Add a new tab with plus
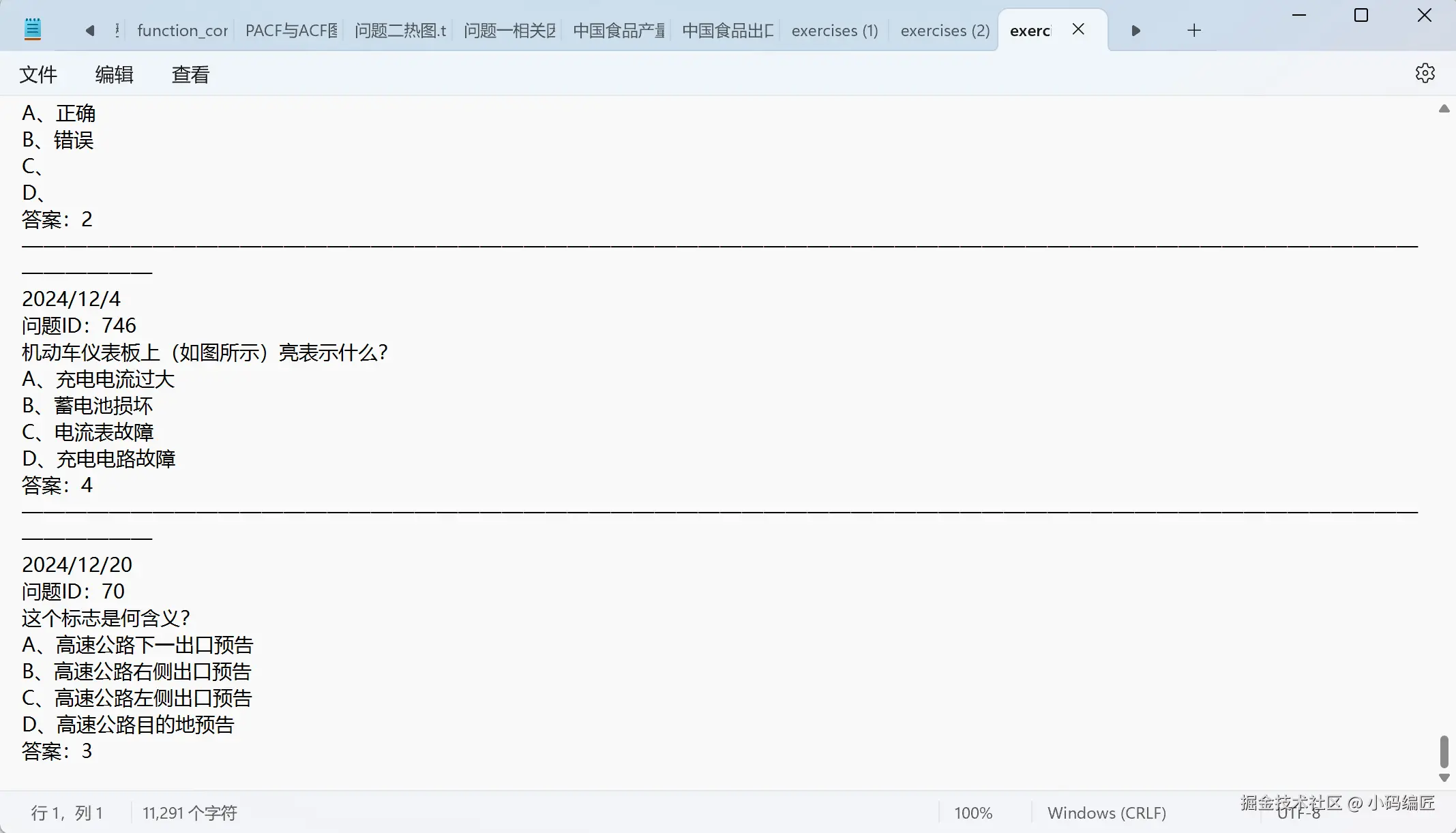This screenshot has width=1456, height=833. click(x=1193, y=30)
